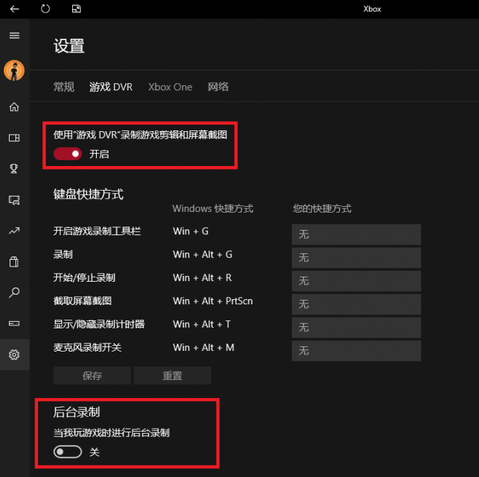Enable the background recording toggle
The image size is (479, 477).
coord(68,452)
